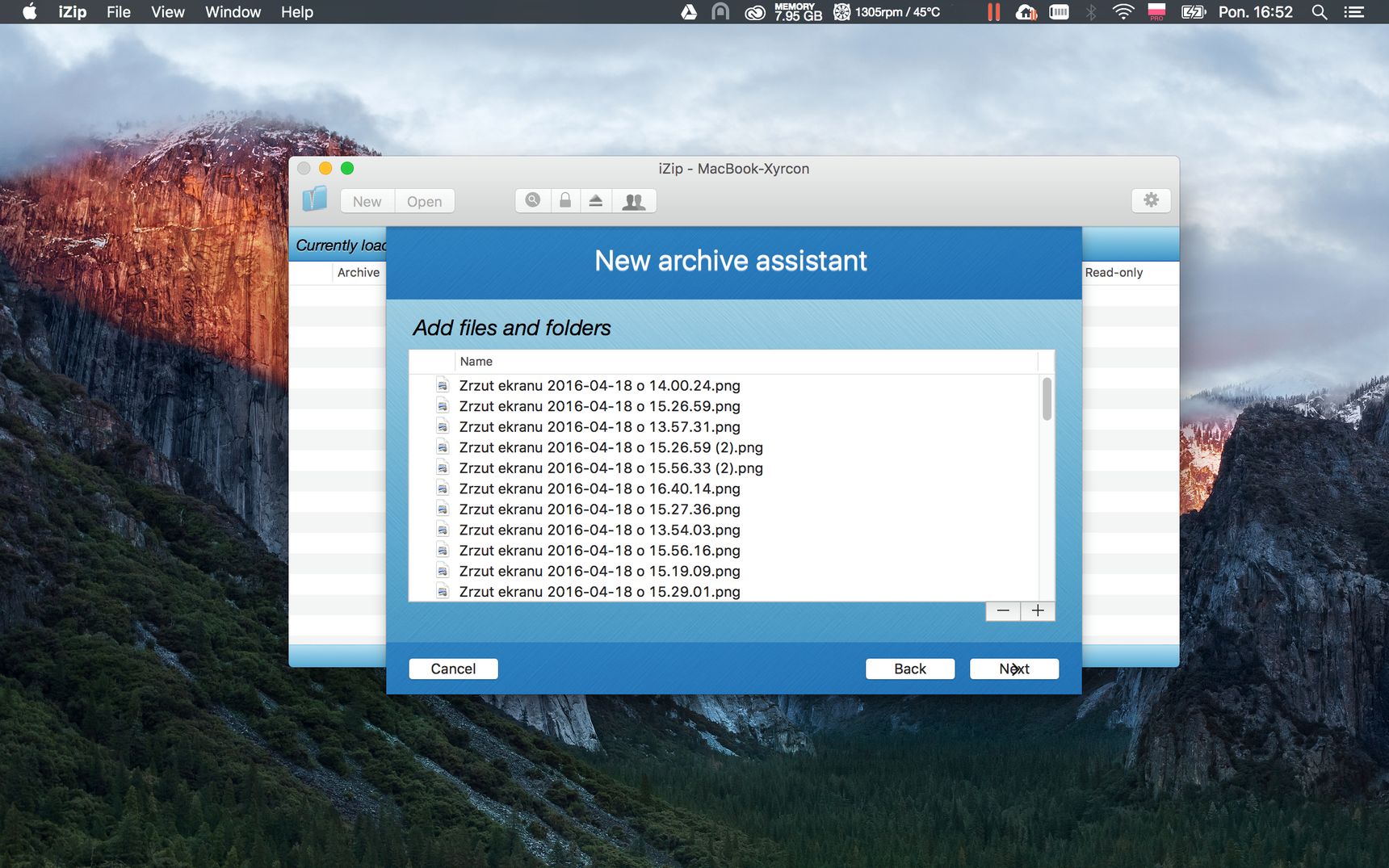Click file icon beside 13.57.31.png
Screen dimensions: 1389x868
pyautogui.click(x=443, y=427)
